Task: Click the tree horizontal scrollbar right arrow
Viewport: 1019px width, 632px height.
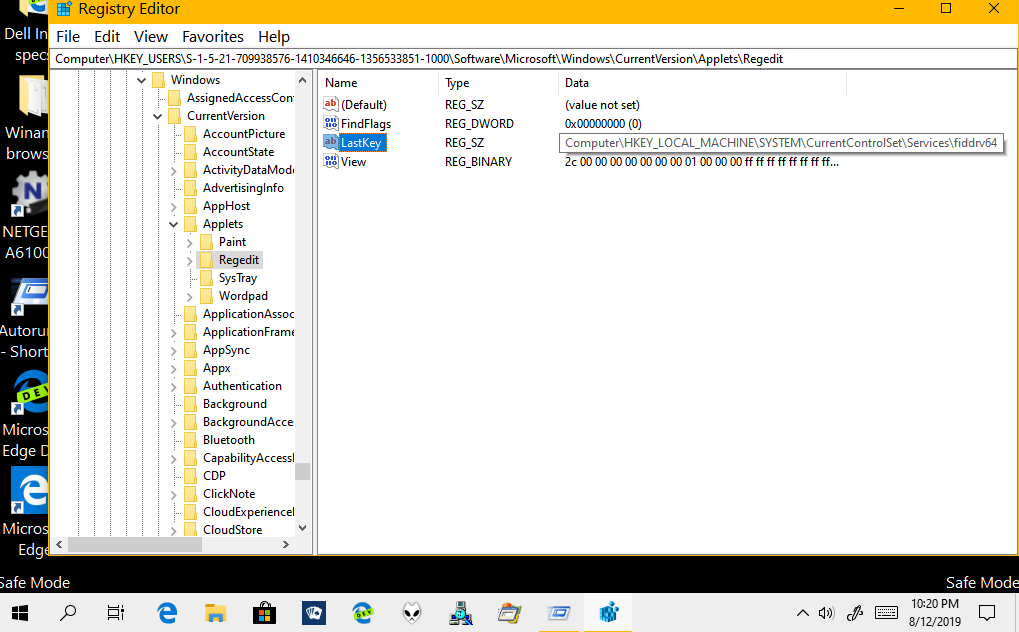Action: coord(286,545)
